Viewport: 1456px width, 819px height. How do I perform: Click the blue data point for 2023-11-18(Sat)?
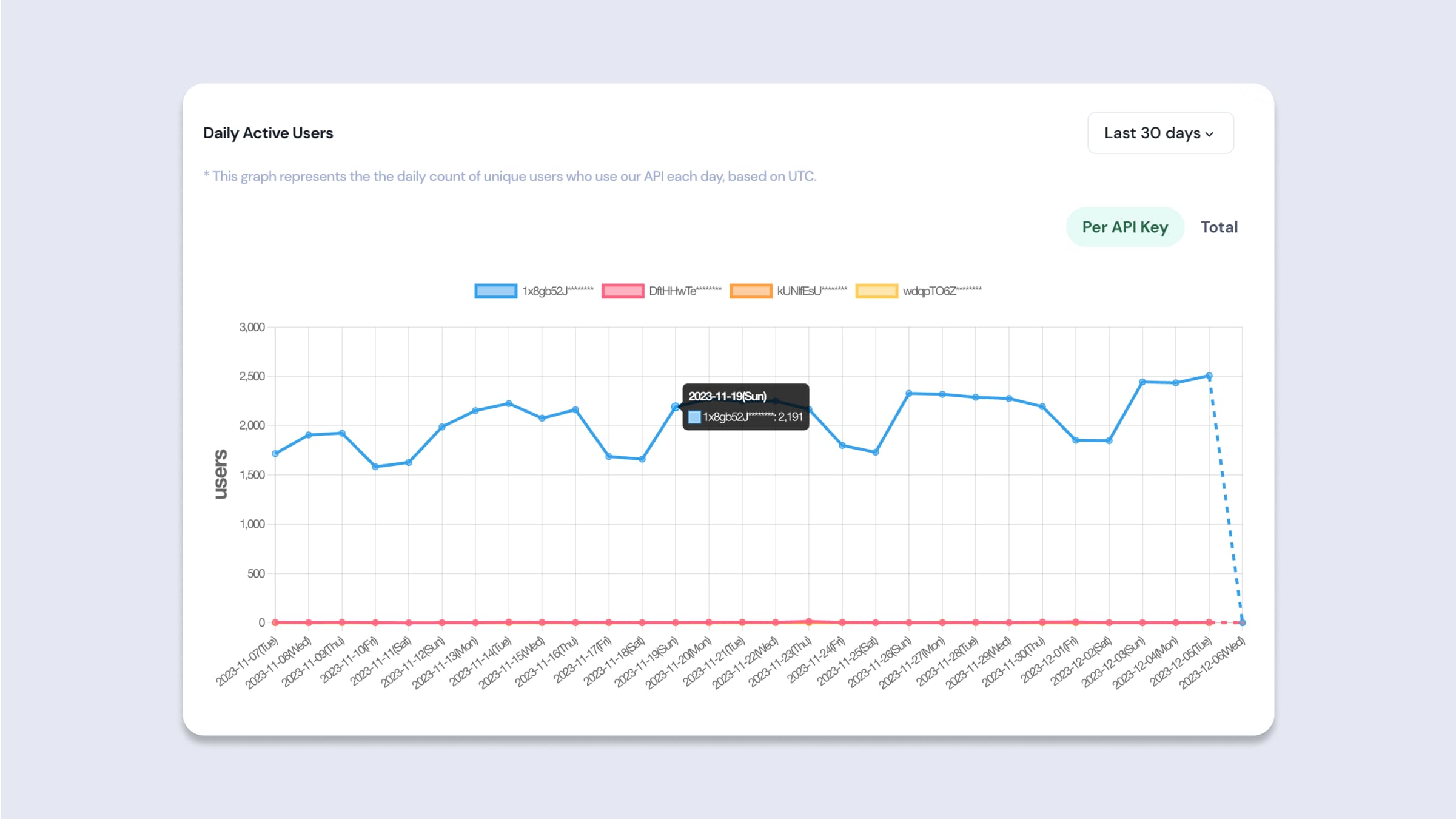(642, 459)
